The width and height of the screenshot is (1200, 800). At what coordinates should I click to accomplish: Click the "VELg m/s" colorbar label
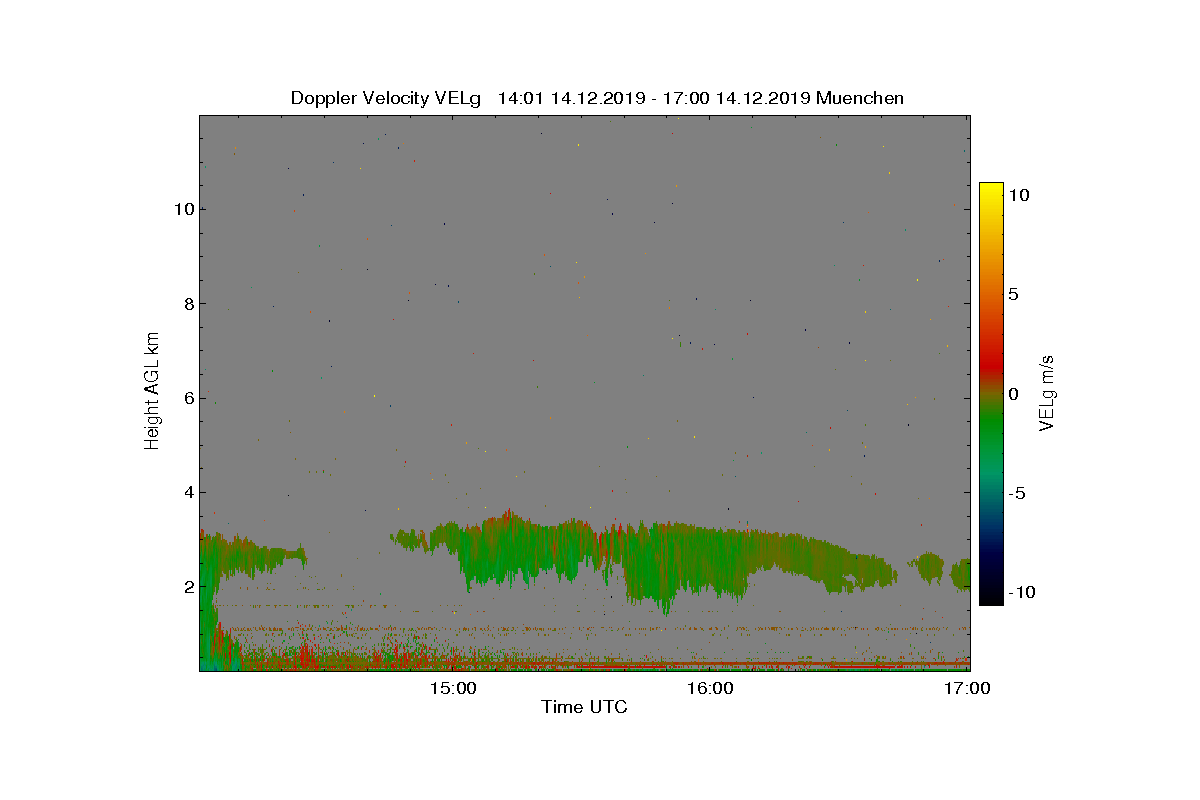[x=1047, y=392]
